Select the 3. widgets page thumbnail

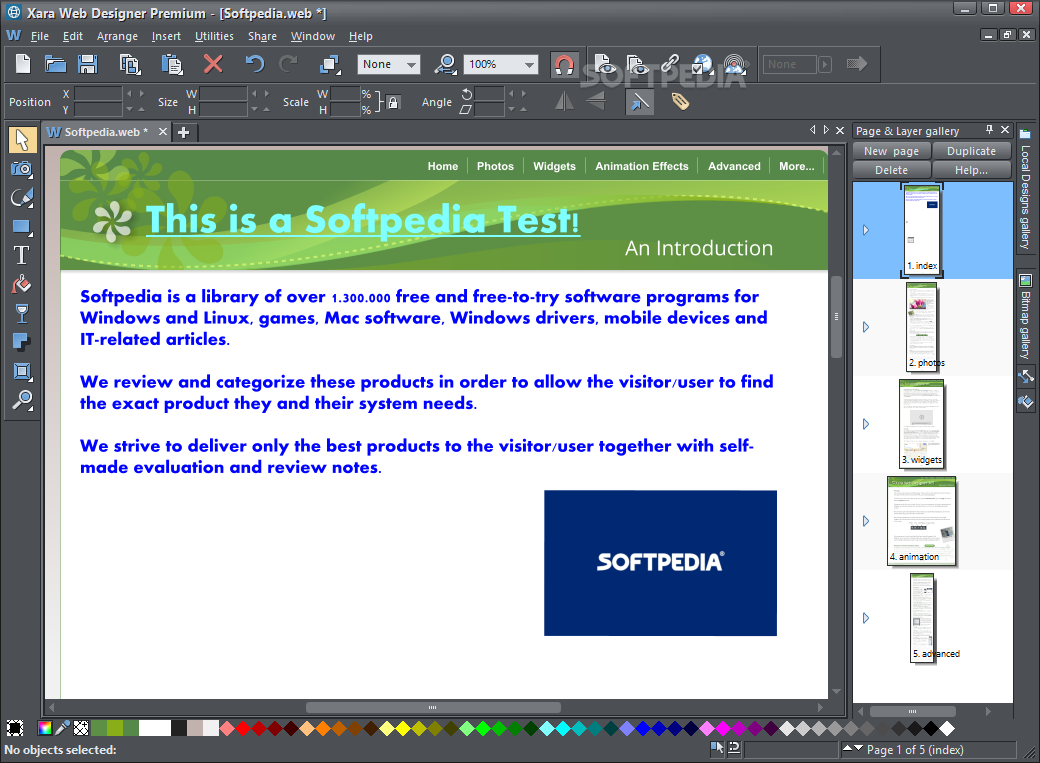coord(922,423)
